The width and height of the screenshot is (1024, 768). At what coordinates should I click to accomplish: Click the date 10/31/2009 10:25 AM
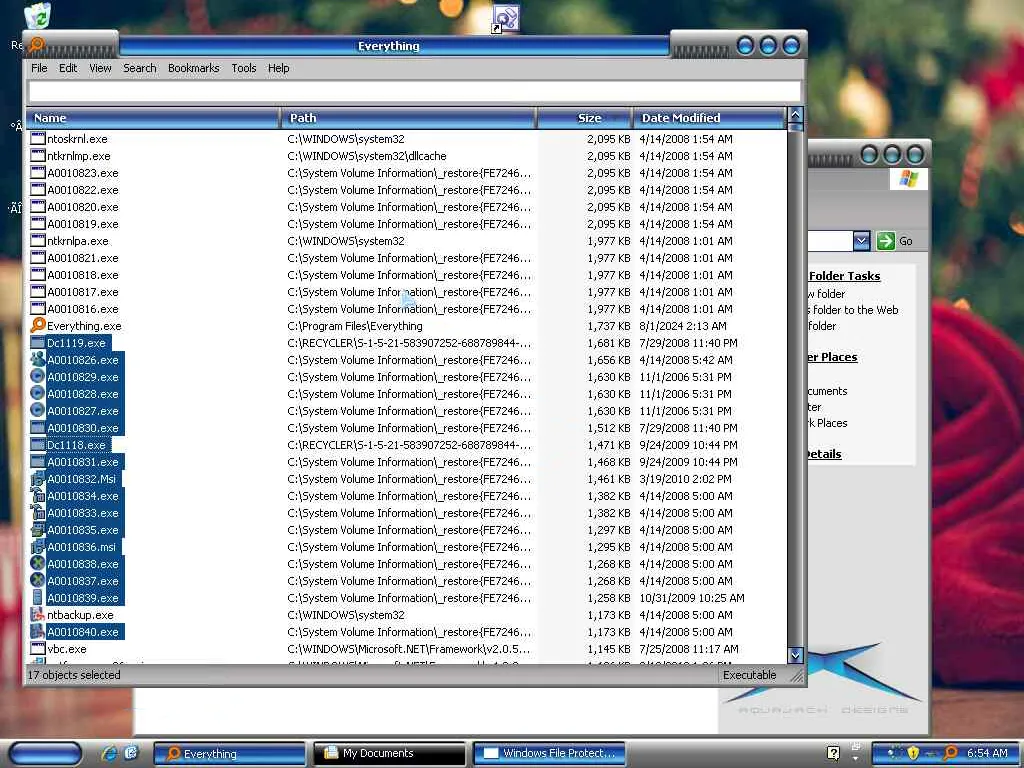tap(692, 598)
